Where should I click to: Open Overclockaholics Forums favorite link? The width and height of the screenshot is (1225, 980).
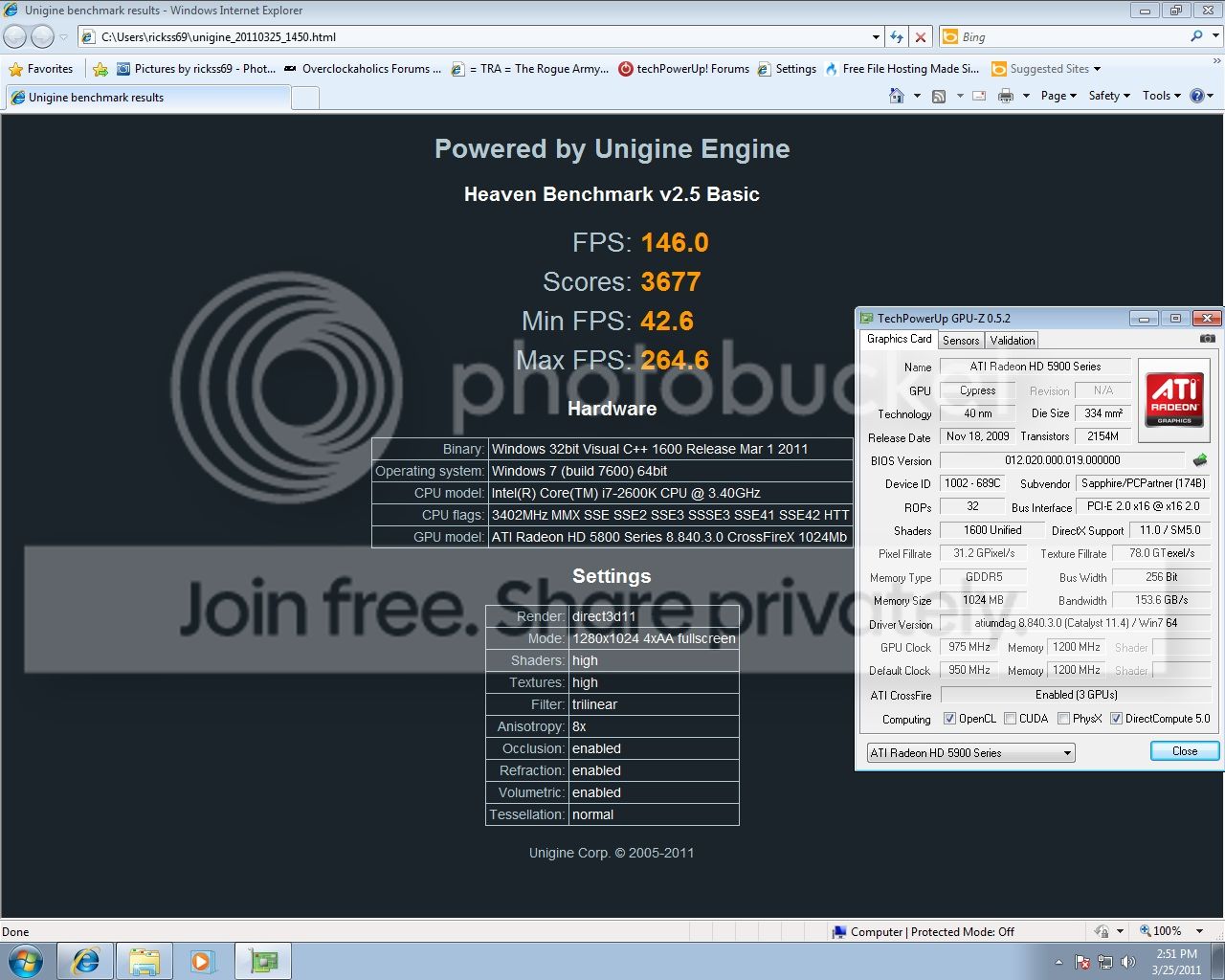pos(363,69)
